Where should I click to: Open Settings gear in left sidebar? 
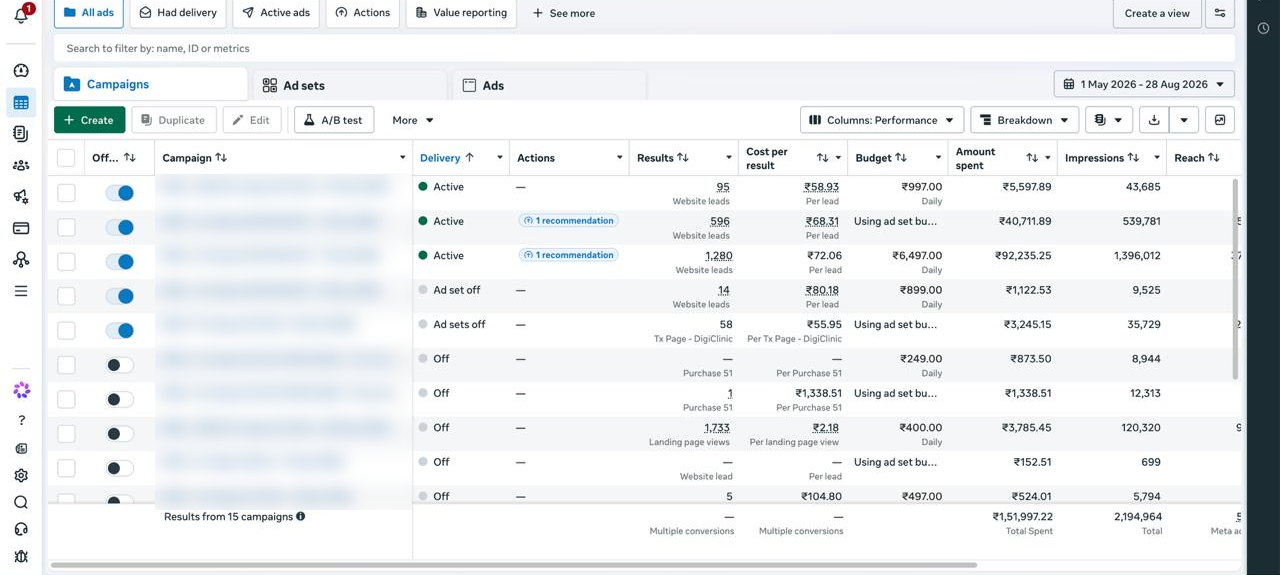[21, 476]
